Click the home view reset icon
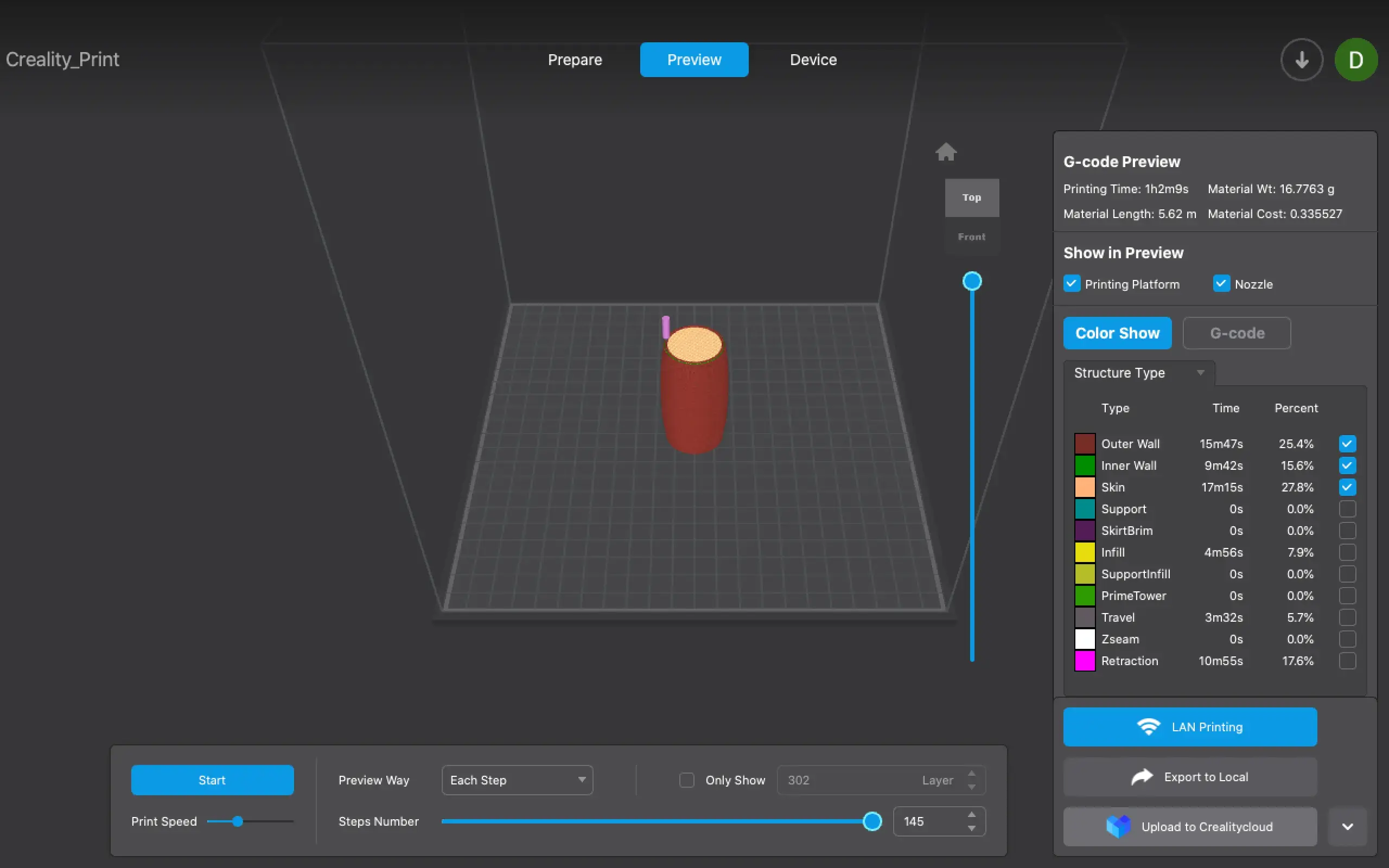Image resolution: width=1389 pixels, height=868 pixels. coord(945,152)
